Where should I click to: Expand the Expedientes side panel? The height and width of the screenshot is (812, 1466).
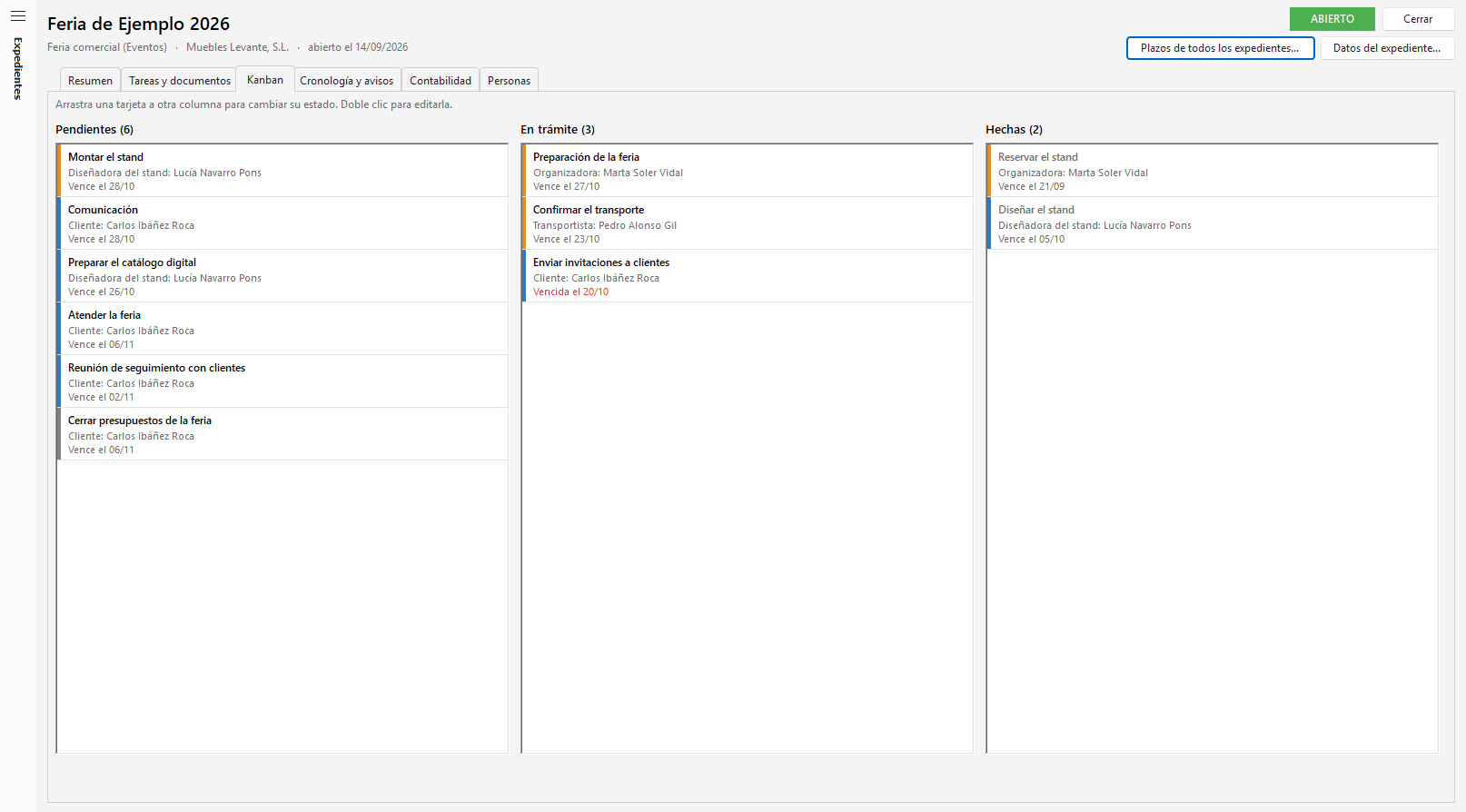[x=17, y=68]
